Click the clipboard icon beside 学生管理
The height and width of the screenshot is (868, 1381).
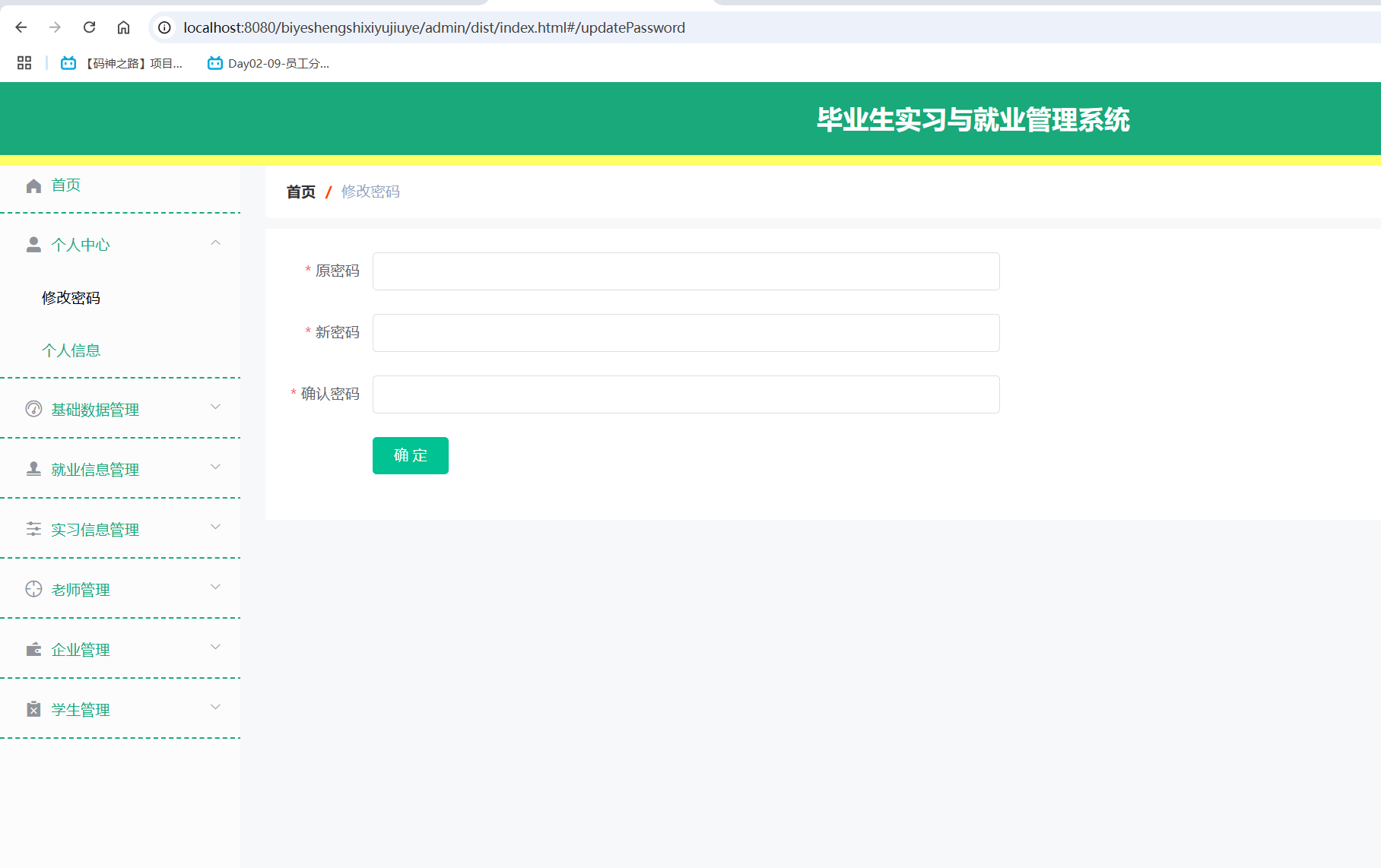[x=33, y=709]
